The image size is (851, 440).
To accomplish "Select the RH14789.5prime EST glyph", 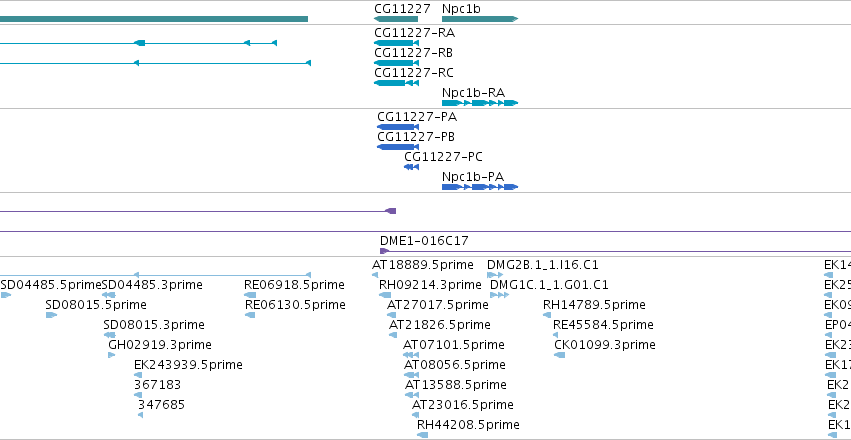I will pyautogui.click(x=548, y=315).
